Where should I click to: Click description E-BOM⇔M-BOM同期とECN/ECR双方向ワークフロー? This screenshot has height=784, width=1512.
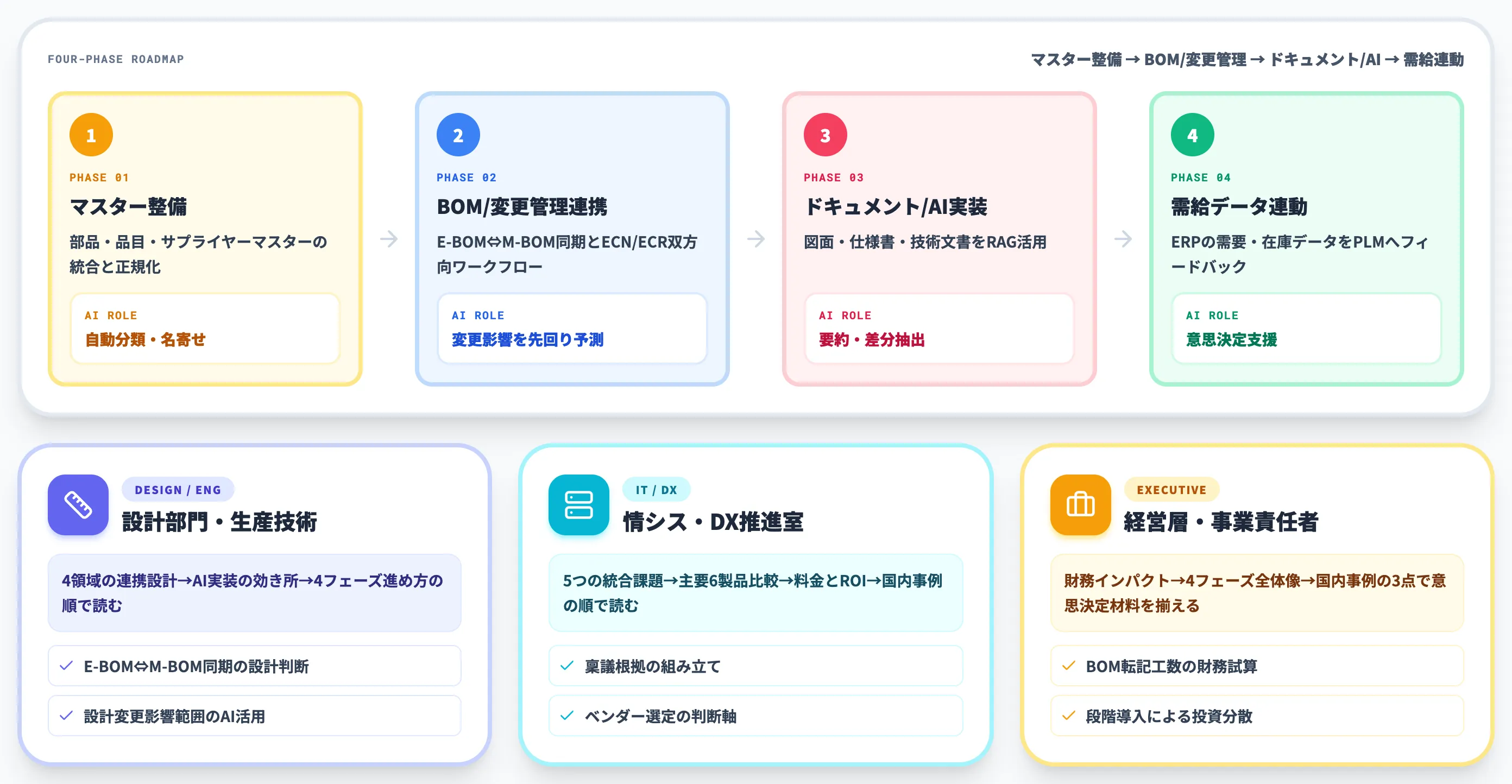pyautogui.click(x=567, y=254)
